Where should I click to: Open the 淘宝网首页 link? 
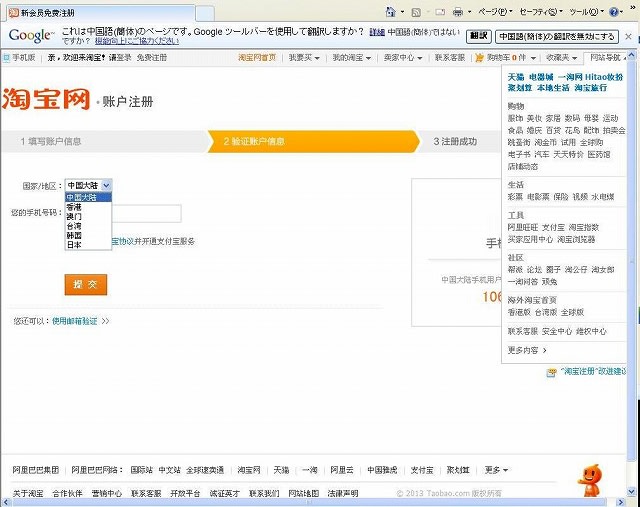tap(257, 58)
